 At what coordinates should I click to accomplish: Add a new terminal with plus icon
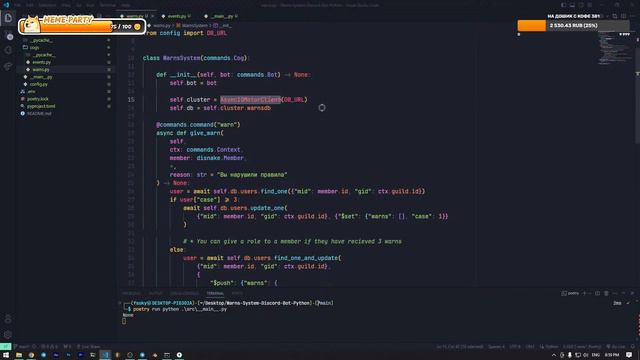pyautogui.click(x=584, y=293)
